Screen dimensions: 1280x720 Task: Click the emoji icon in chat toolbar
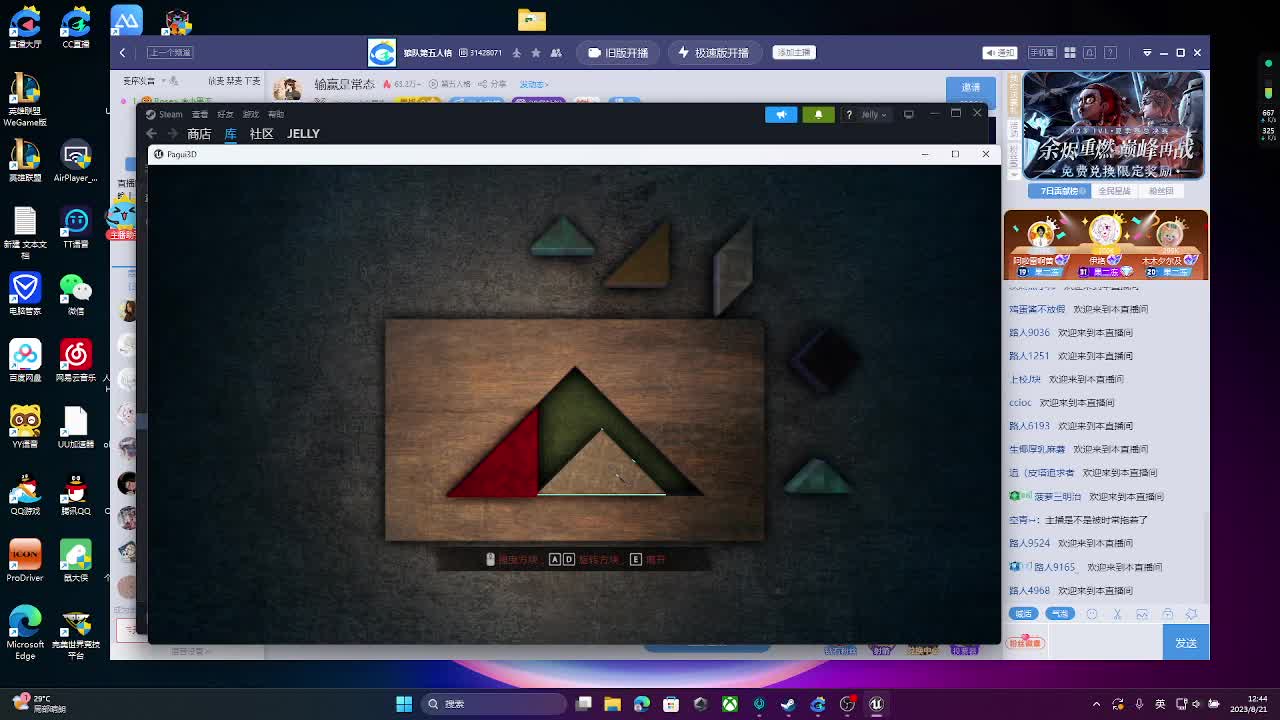click(1092, 614)
